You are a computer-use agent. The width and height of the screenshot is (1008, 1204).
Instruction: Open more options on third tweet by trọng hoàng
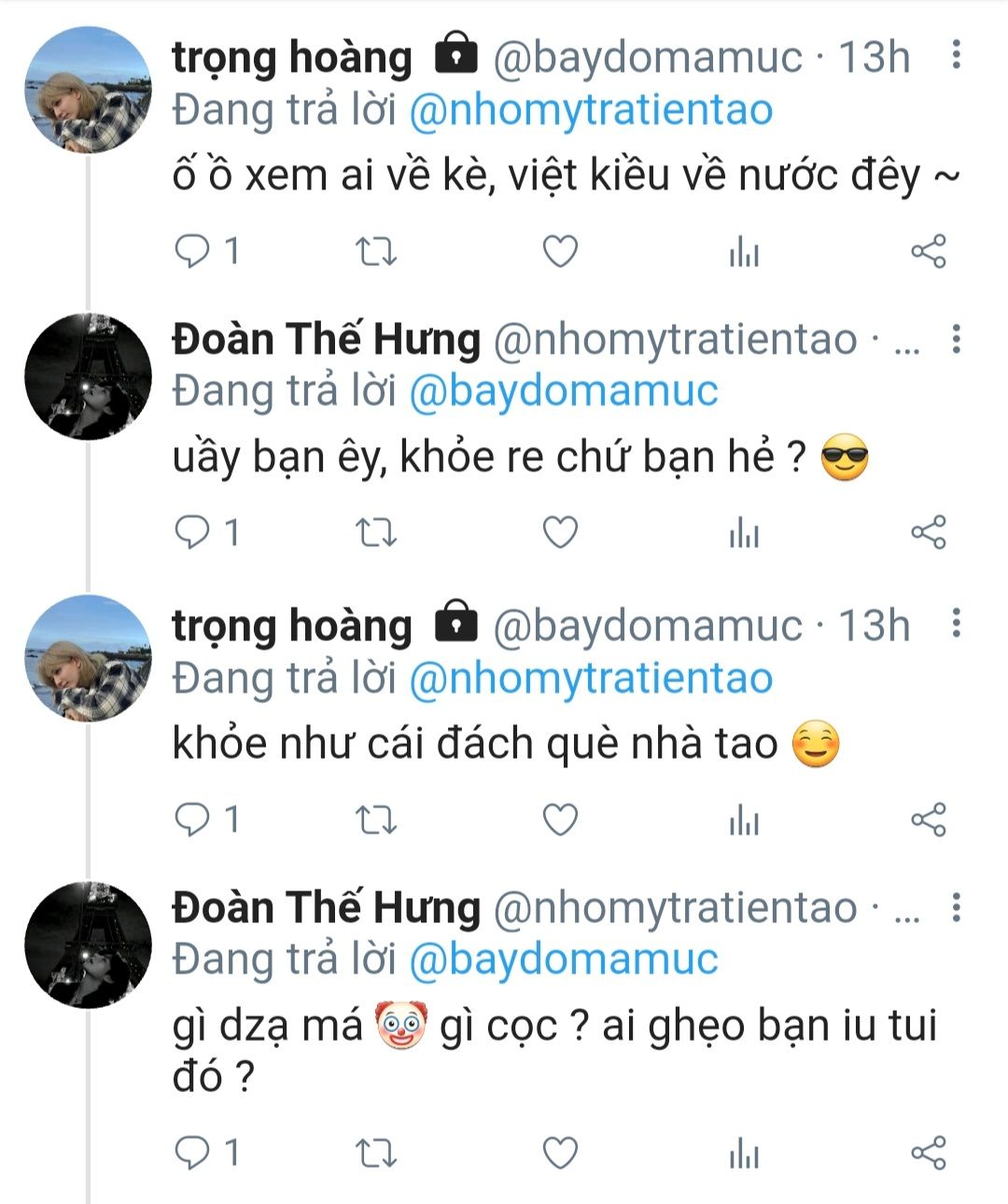tap(956, 623)
